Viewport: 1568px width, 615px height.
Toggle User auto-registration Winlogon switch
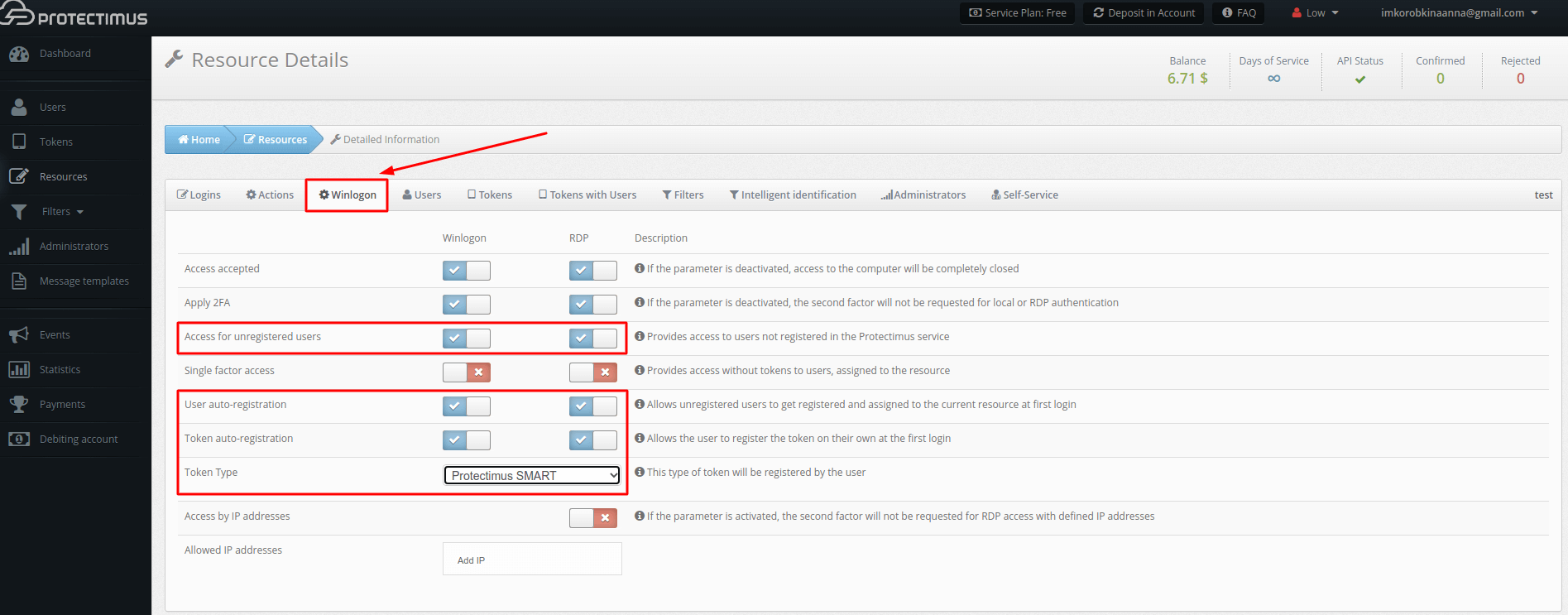pyautogui.click(x=467, y=406)
